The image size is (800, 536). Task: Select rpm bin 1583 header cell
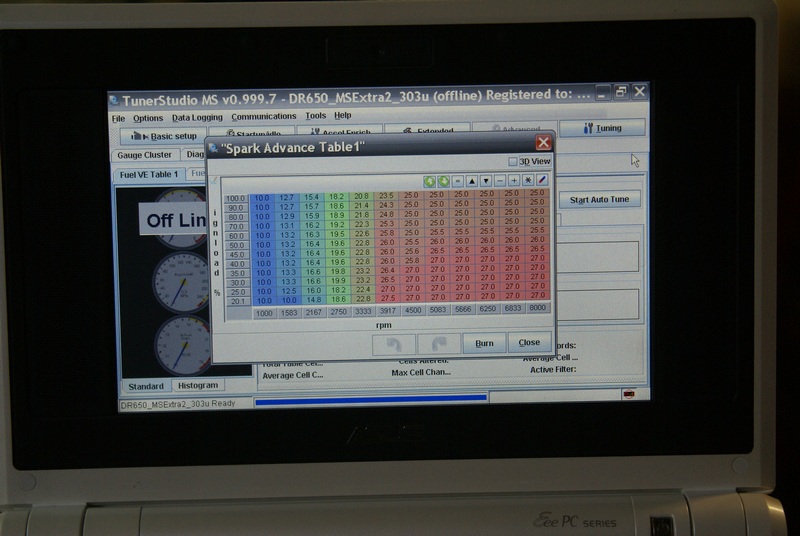[x=288, y=313]
